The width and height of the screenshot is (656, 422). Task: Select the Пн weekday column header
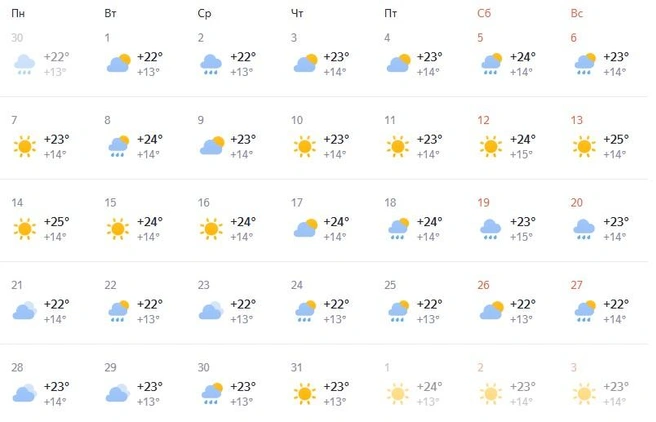(x=18, y=13)
